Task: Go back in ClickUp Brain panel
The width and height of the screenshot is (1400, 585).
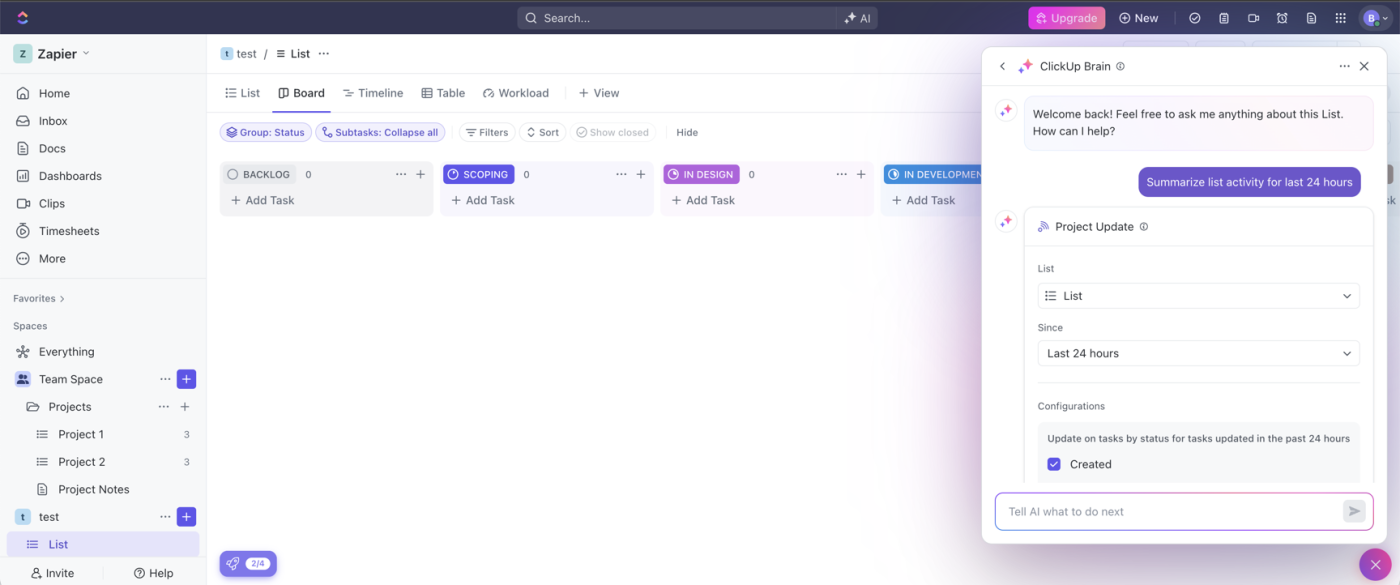Action: (x=1003, y=66)
